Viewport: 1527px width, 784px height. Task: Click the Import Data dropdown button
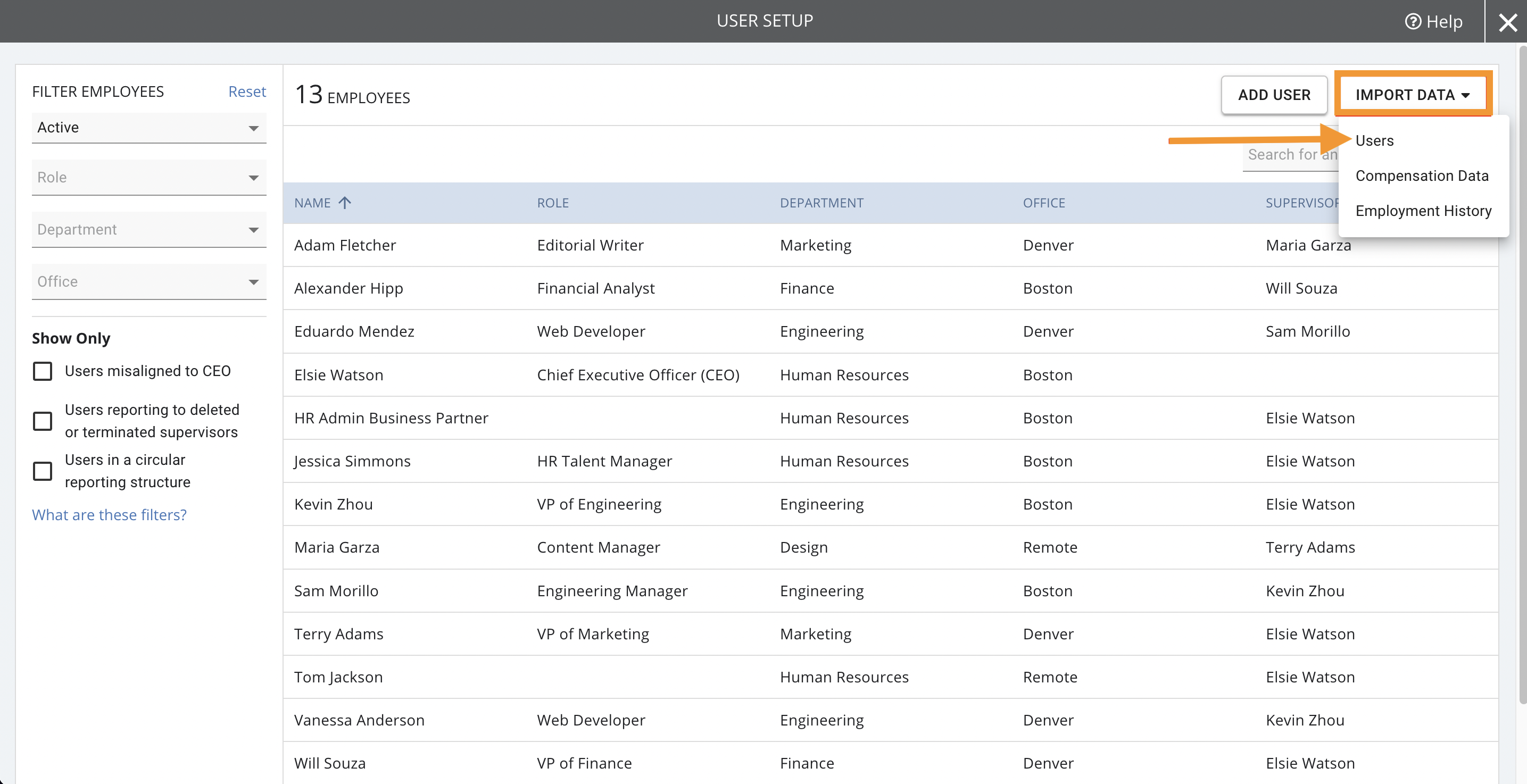pyautogui.click(x=1413, y=94)
